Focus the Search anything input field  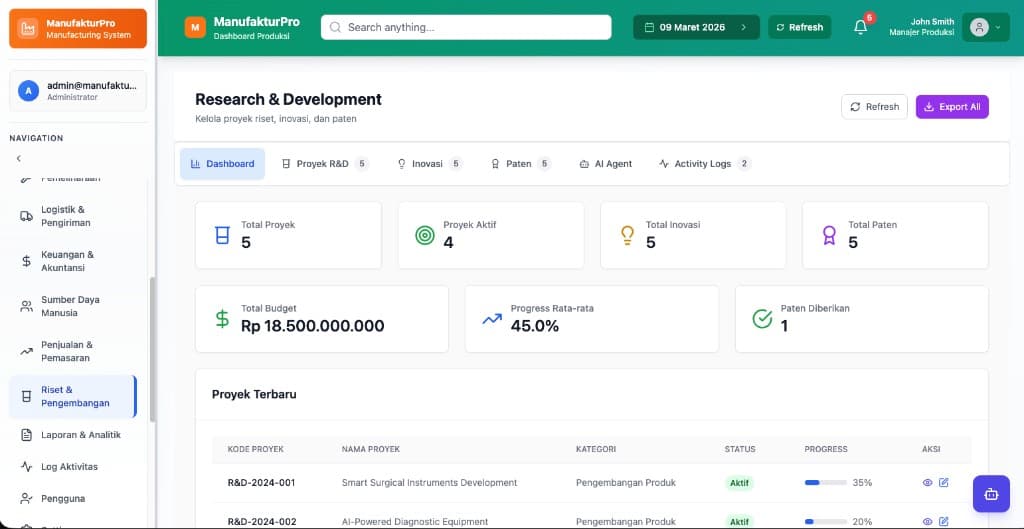point(466,27)
